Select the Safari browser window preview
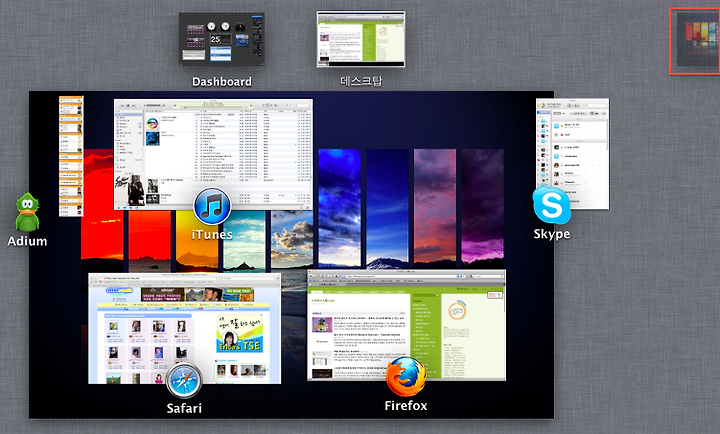Viewport: 720px width, 434px height. pos(185,328)
